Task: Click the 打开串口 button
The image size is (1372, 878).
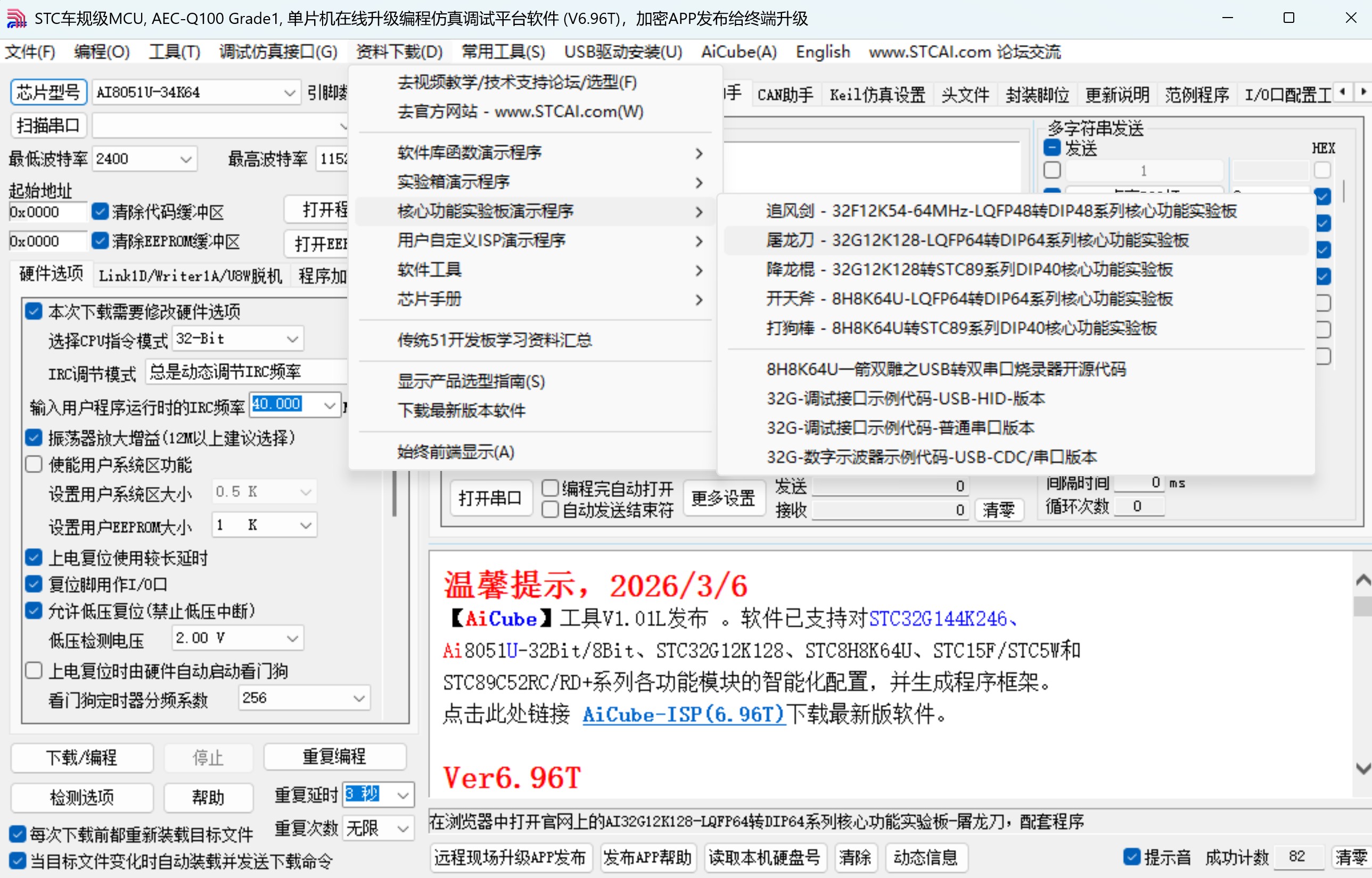Action: 490,497
